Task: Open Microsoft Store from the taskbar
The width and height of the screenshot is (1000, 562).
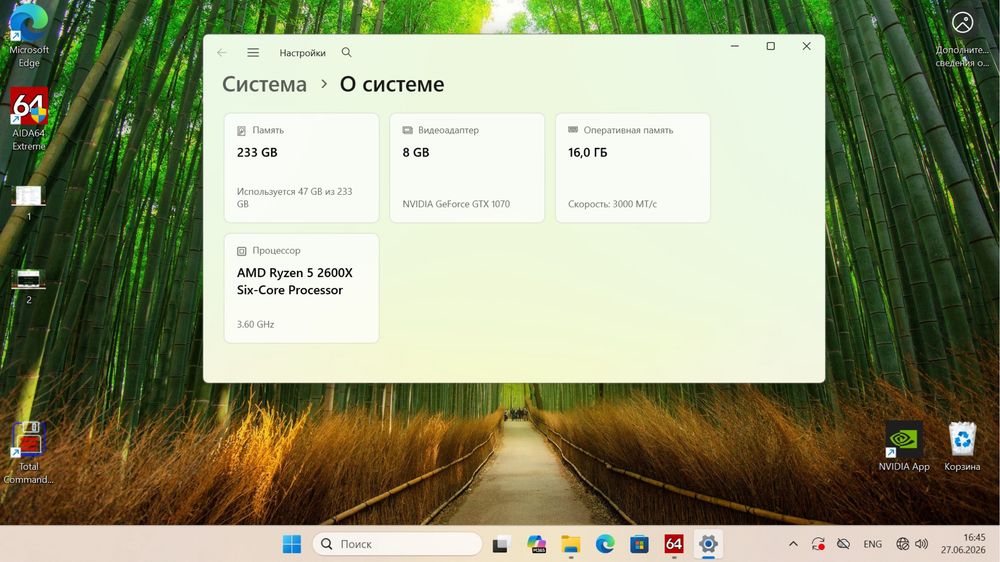Action: pos(639,544)
